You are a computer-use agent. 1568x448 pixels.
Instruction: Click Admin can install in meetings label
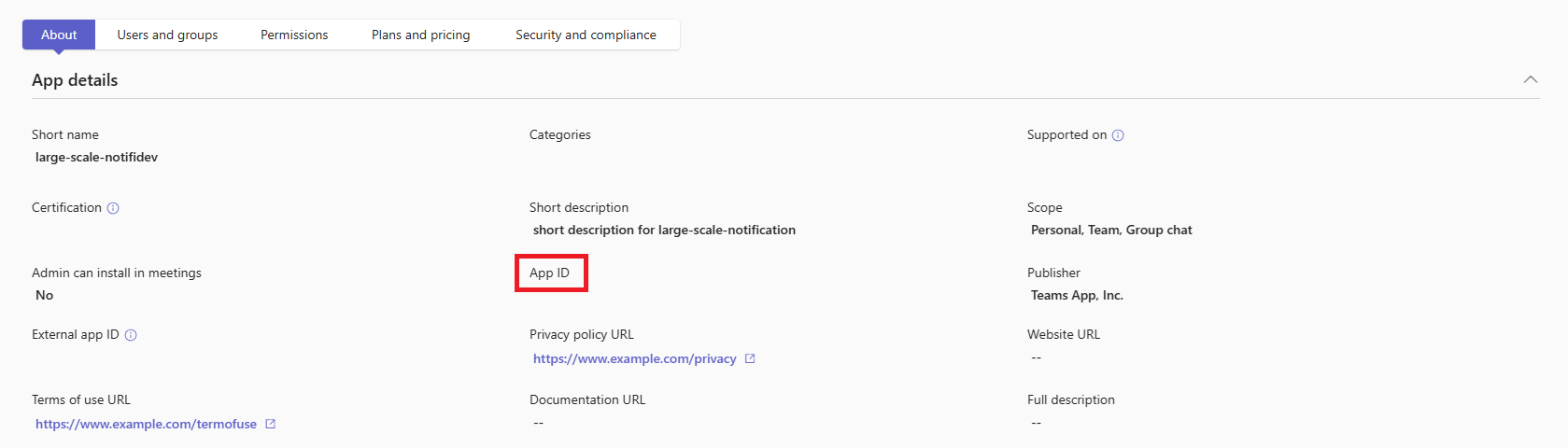tap(117, 273)
